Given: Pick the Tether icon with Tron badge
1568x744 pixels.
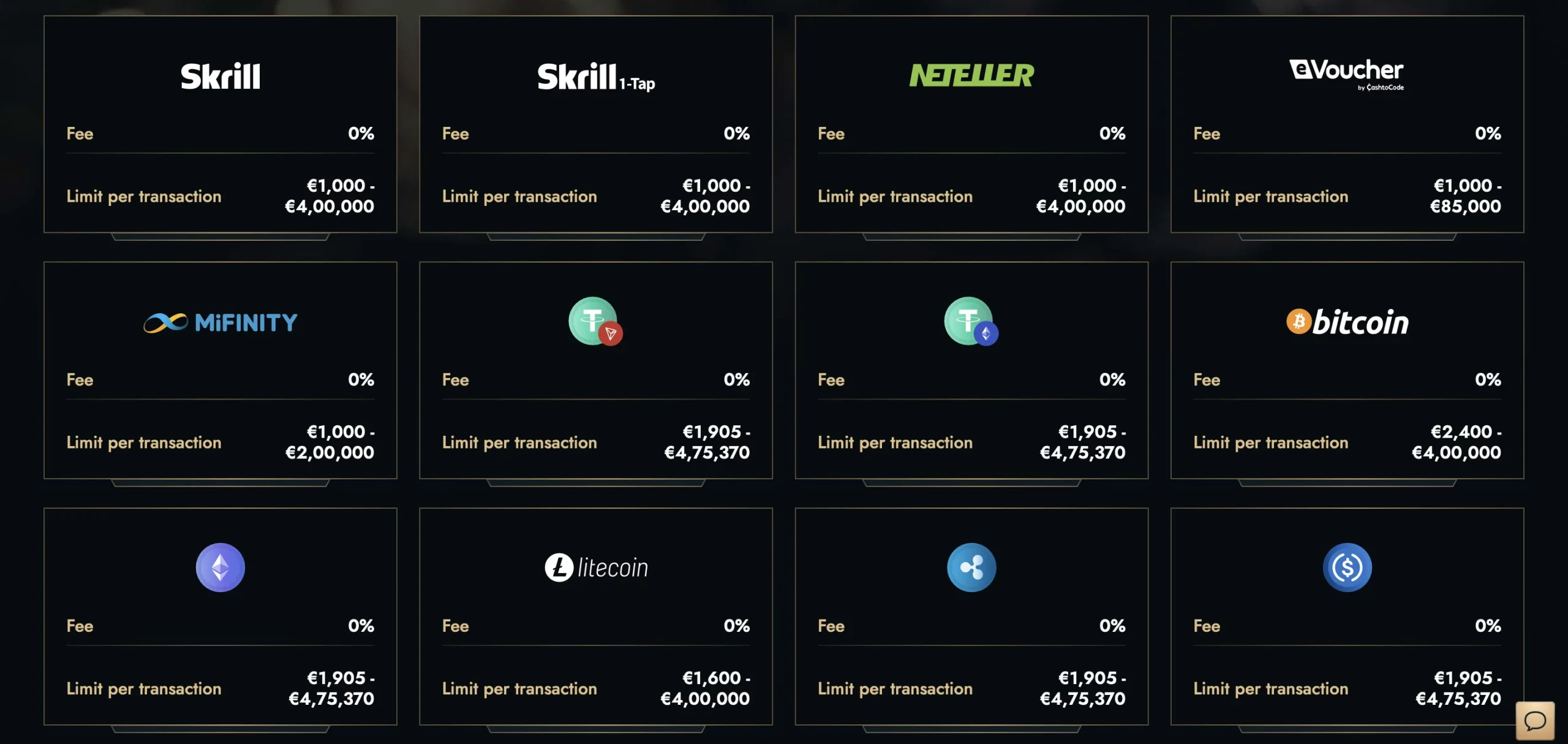Looking at the screenshot, I should pyautogui.click(x=595, y=321).
